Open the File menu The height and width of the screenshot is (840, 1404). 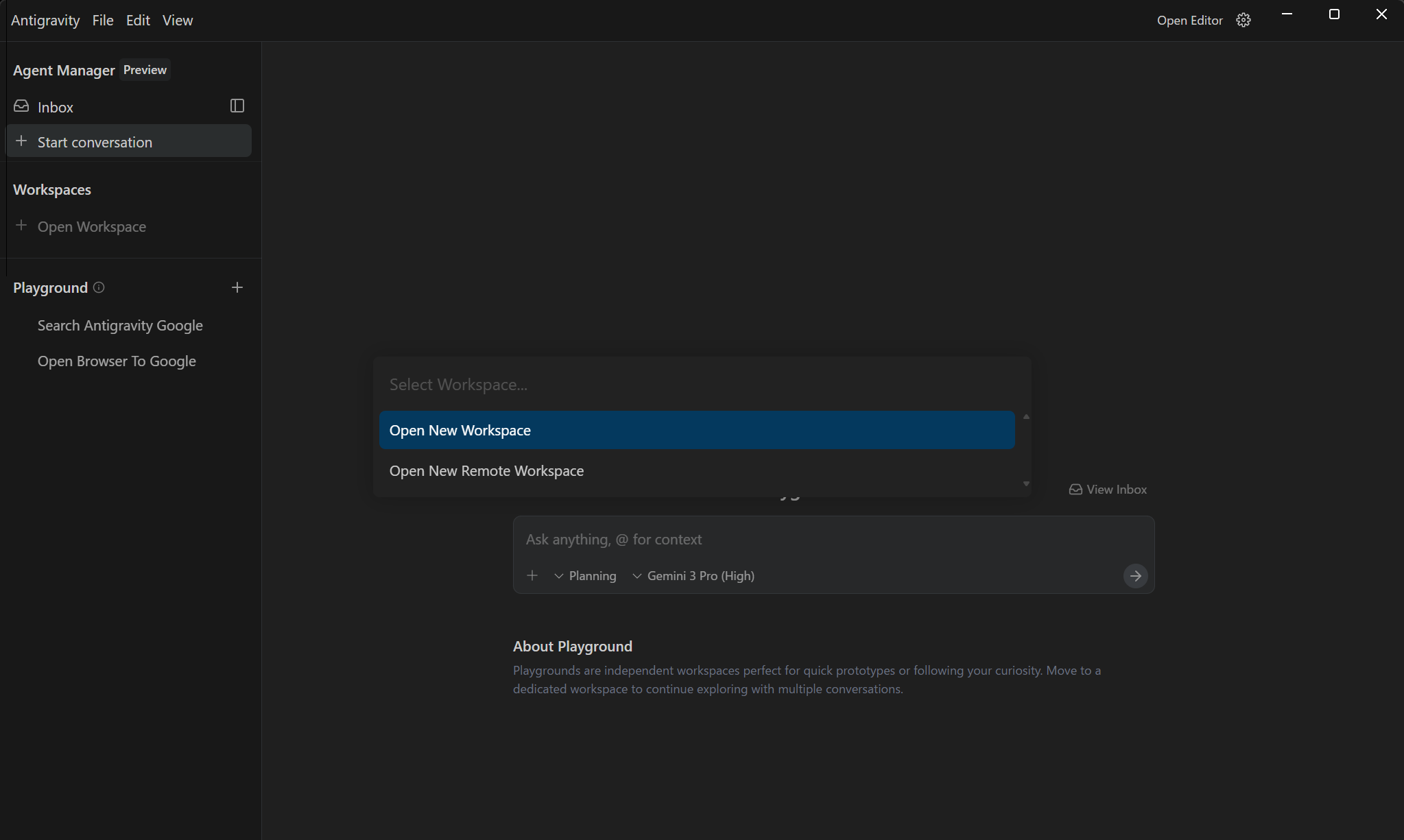103,21
